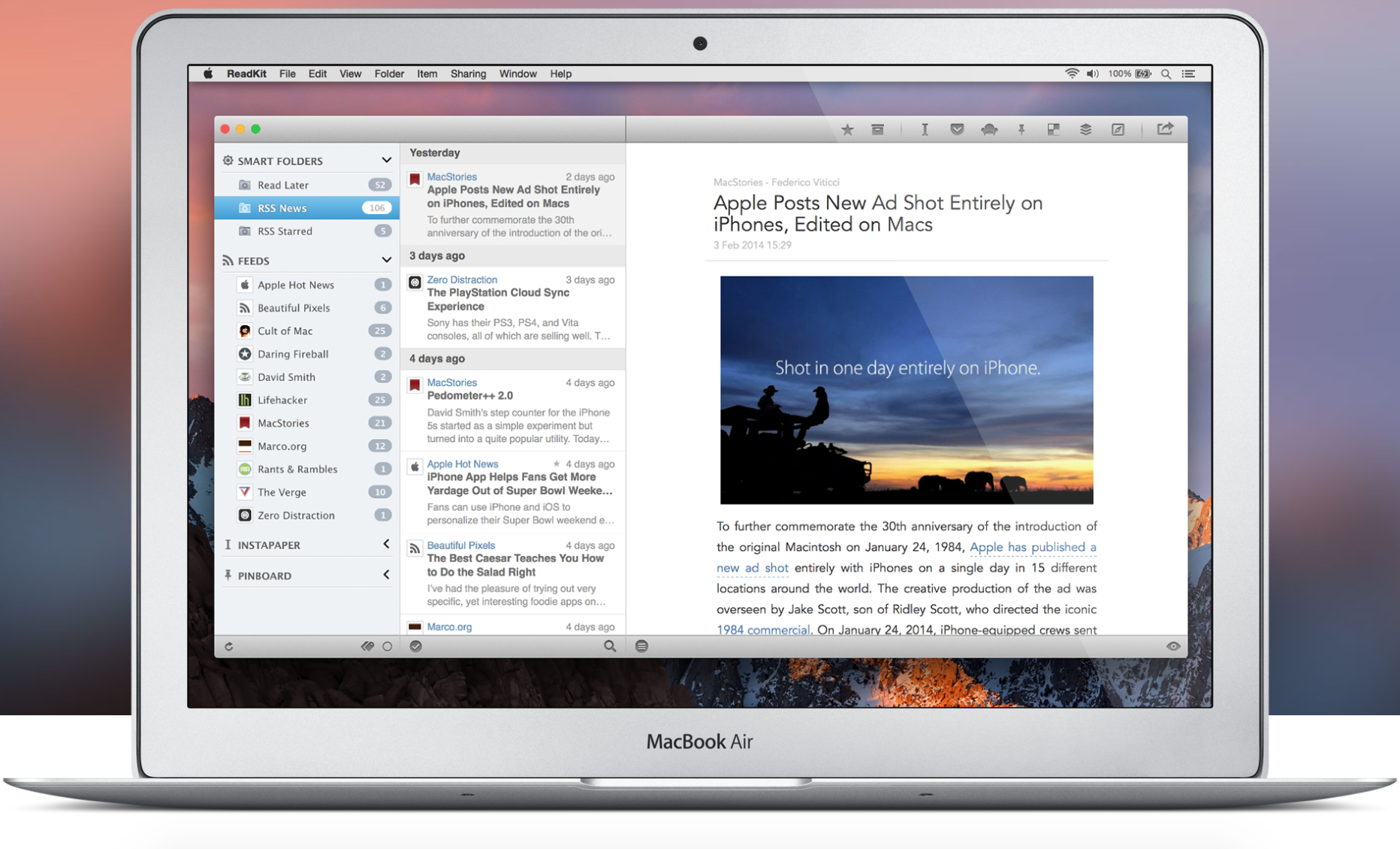Image resolution: width=1400 pixels, height=849 pixels.
Task: Expand the Pinboard section
Action: (x=386, y=575)
